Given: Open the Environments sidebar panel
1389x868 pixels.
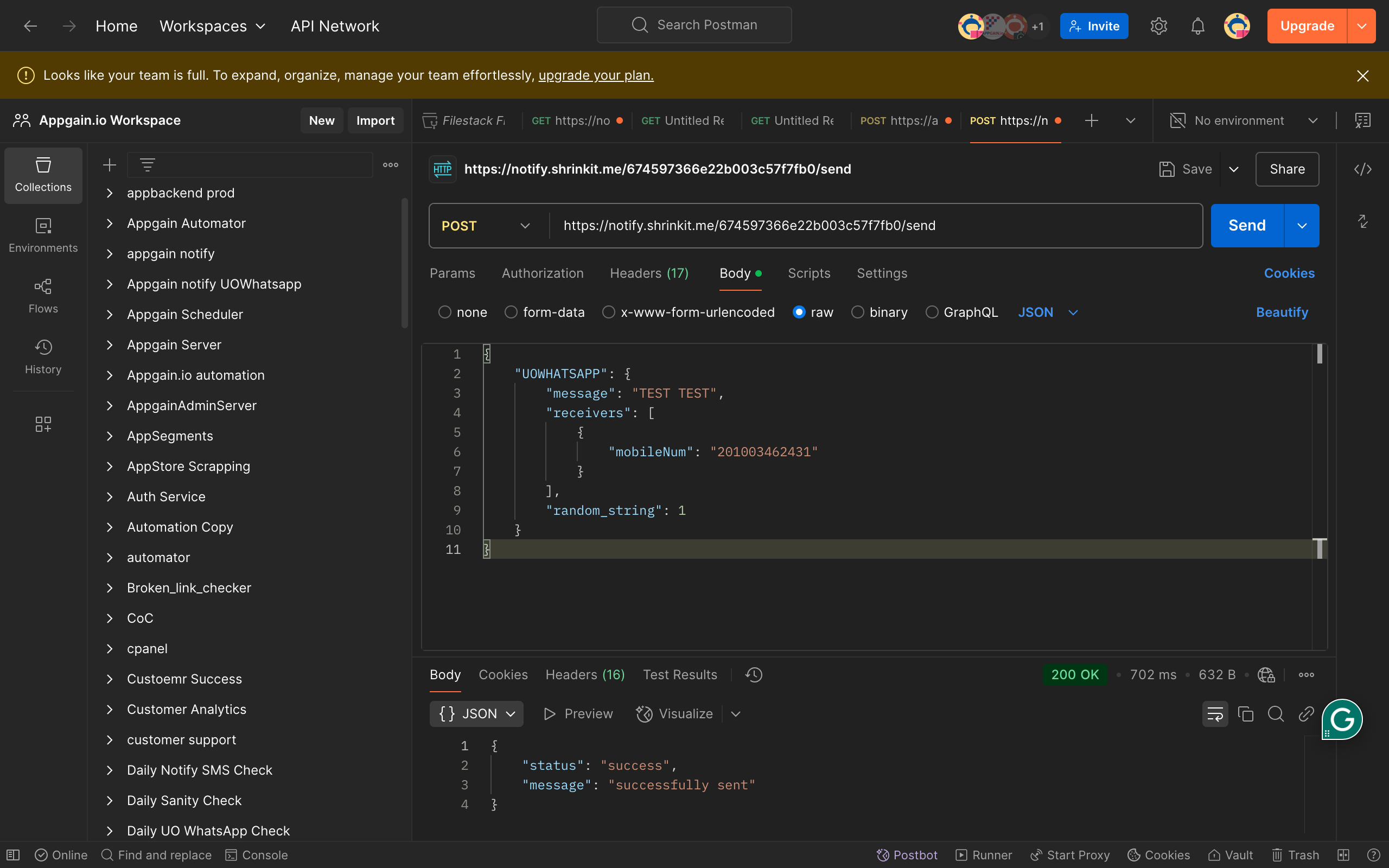Looking at the screenshot, I should point(43,235).
